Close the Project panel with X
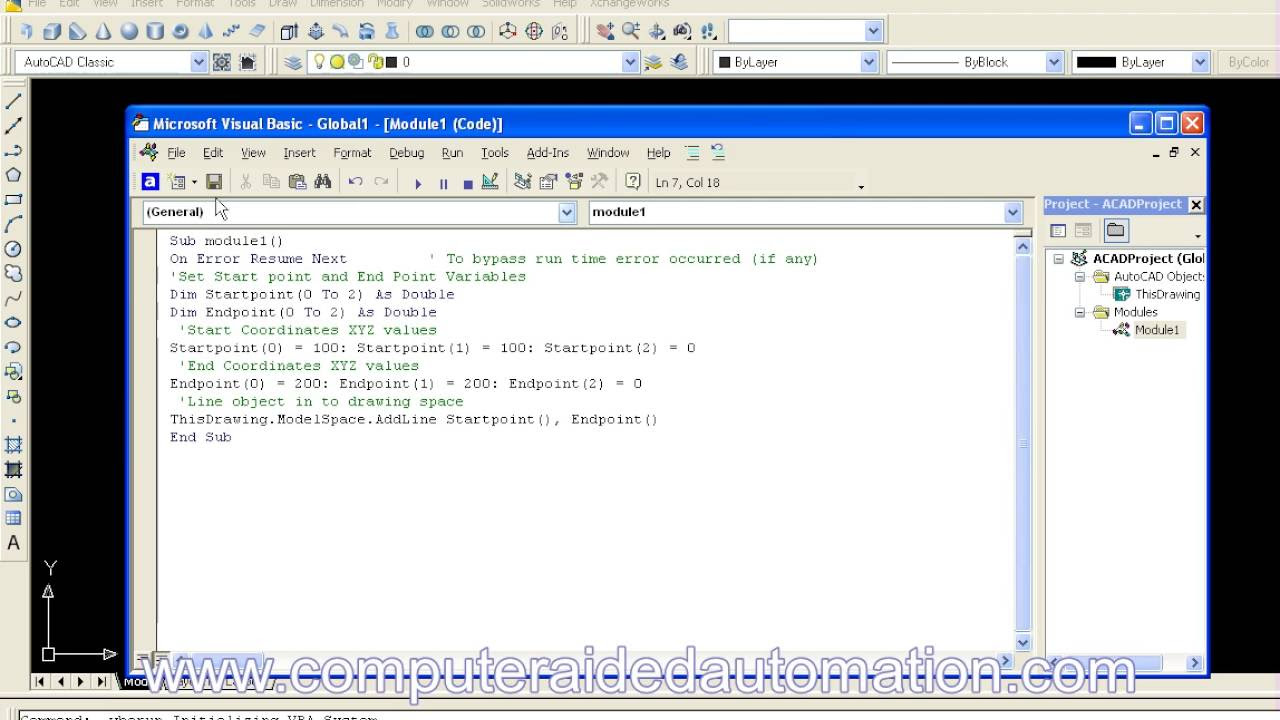This screenshot has width=1280, height=720. tap(1195, 204)
